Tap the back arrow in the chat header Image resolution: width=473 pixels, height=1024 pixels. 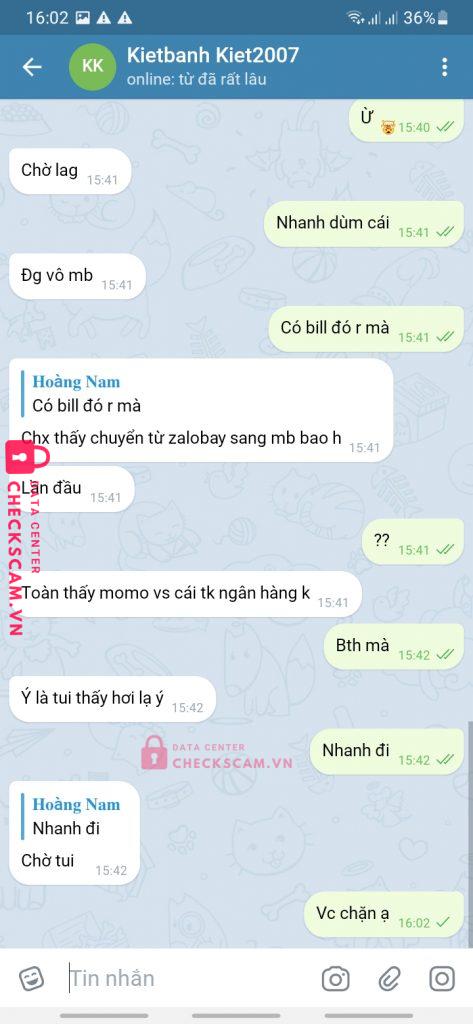tap(32, 67)
